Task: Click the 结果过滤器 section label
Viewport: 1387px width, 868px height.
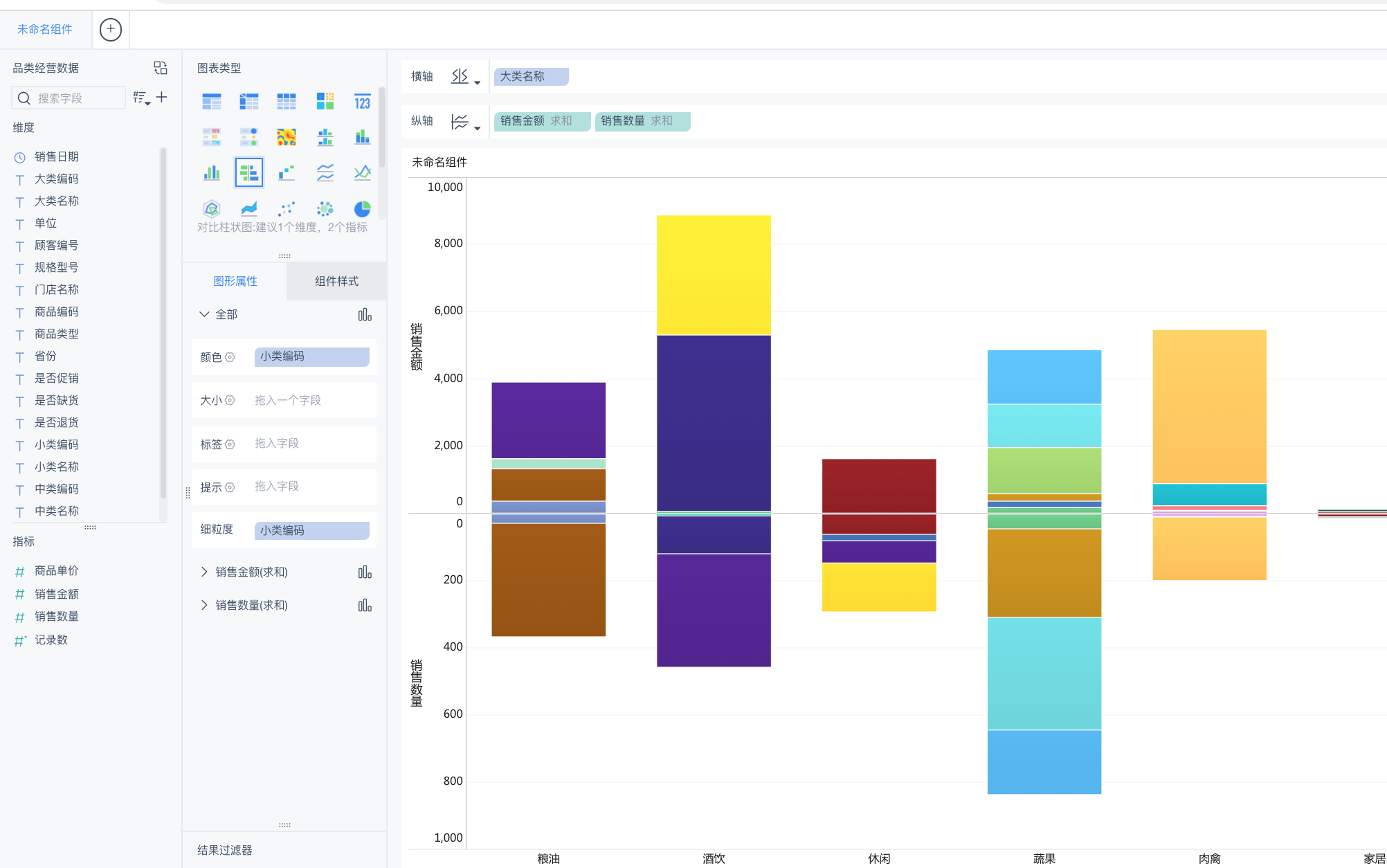Action: click(225, 850)
